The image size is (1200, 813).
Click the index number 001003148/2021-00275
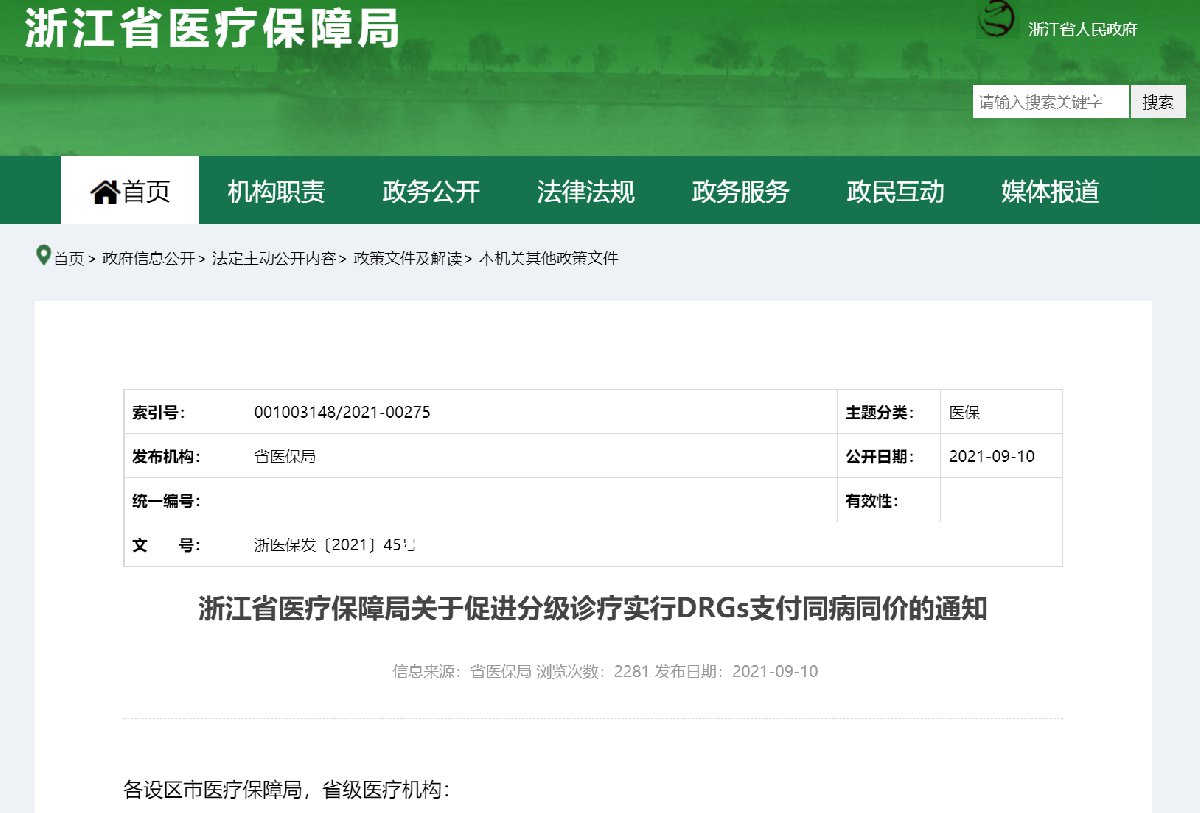[x=342, y=412]
